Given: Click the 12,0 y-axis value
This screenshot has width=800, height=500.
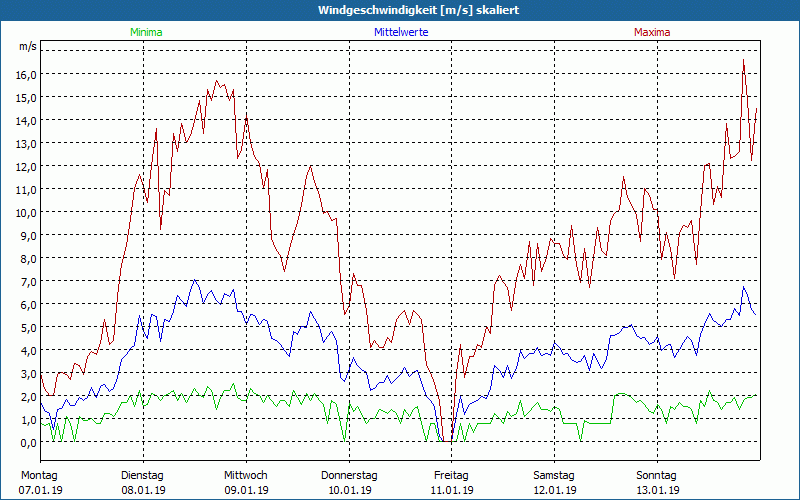Looking at the screenshot, I should (x=28, y=166).
